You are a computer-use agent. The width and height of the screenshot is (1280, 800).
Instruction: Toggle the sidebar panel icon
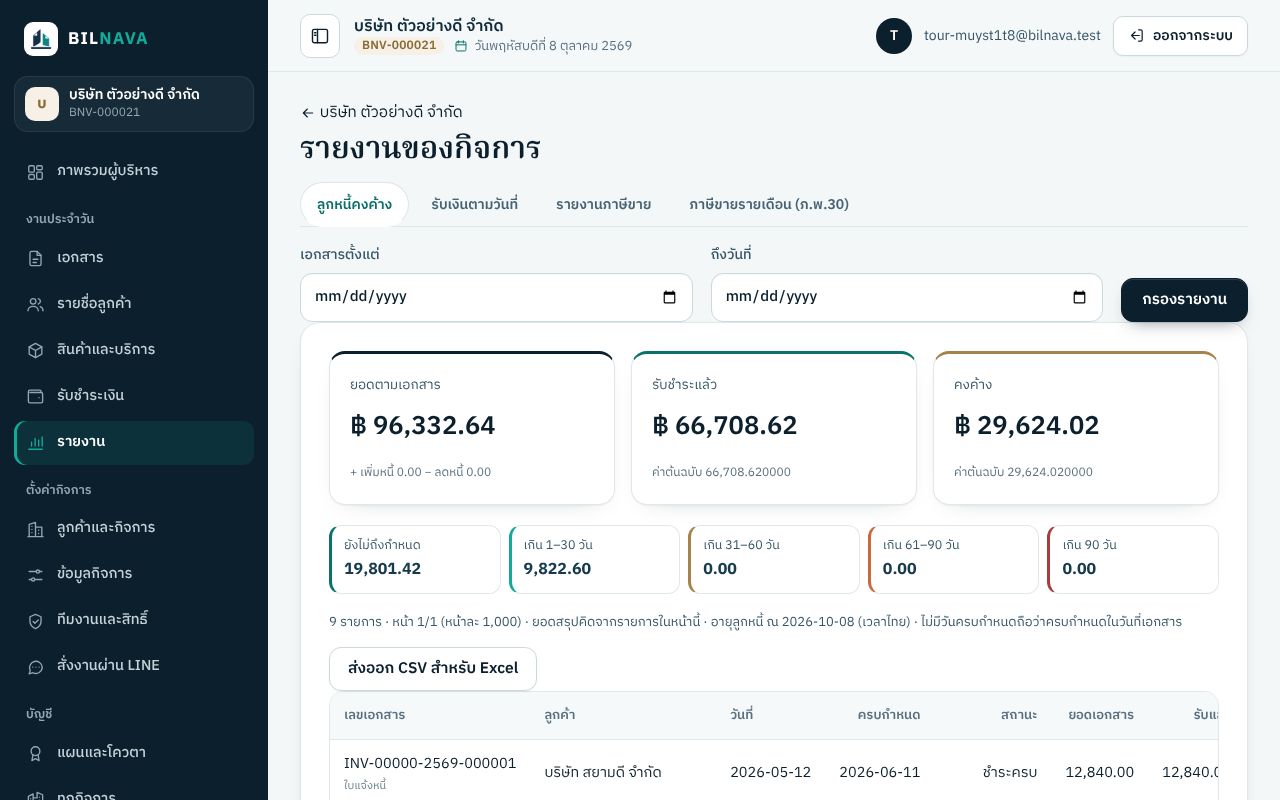click(320, 36)
